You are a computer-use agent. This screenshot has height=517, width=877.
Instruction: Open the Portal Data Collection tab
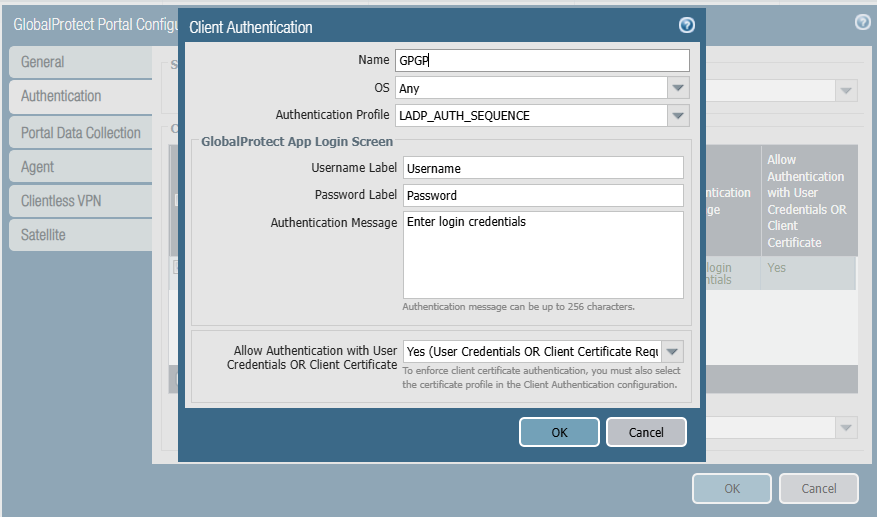pyautogui.click(x=81, y=133)
